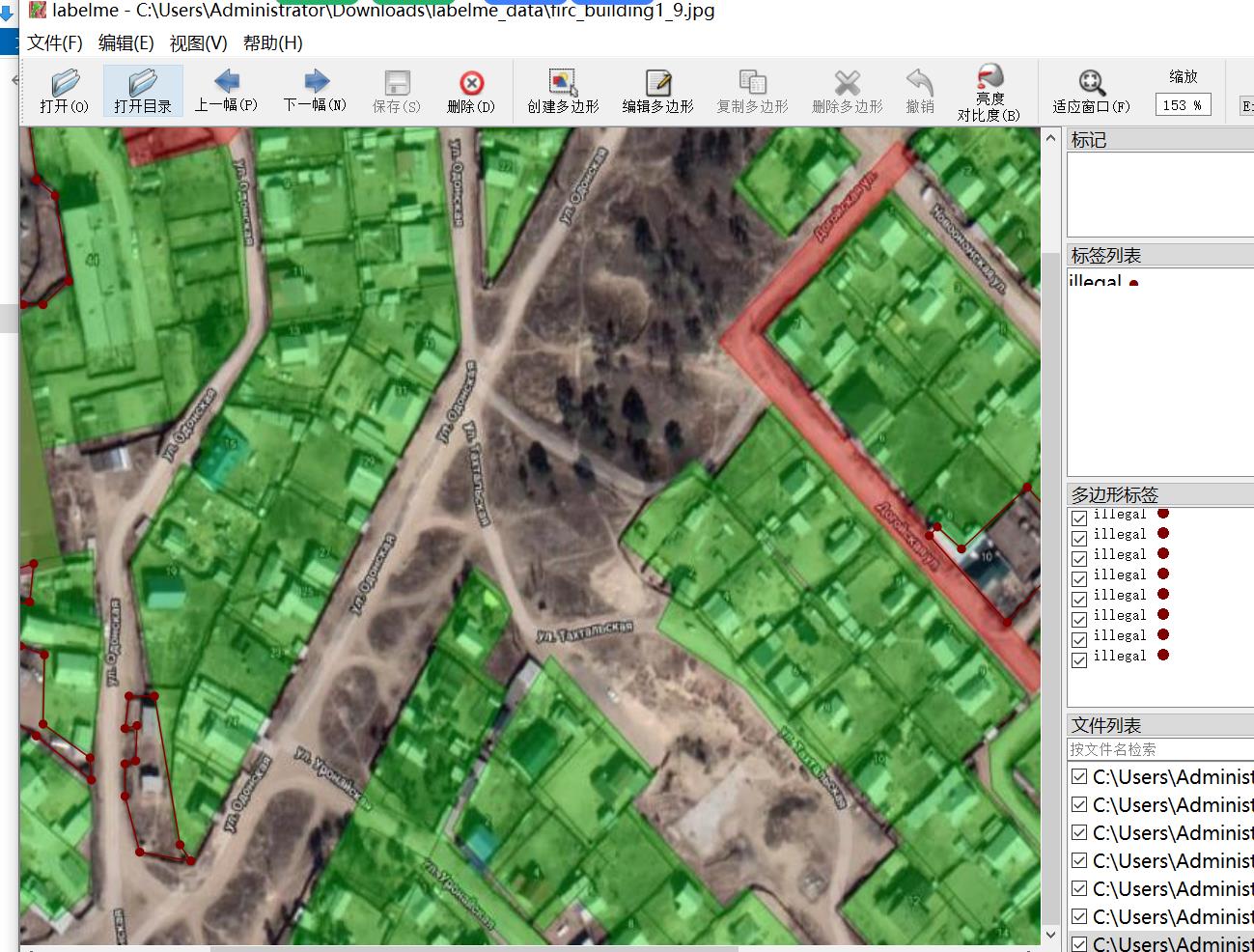Open the 编辑(E) menu

pyautogui.click(x=125, y=43)
